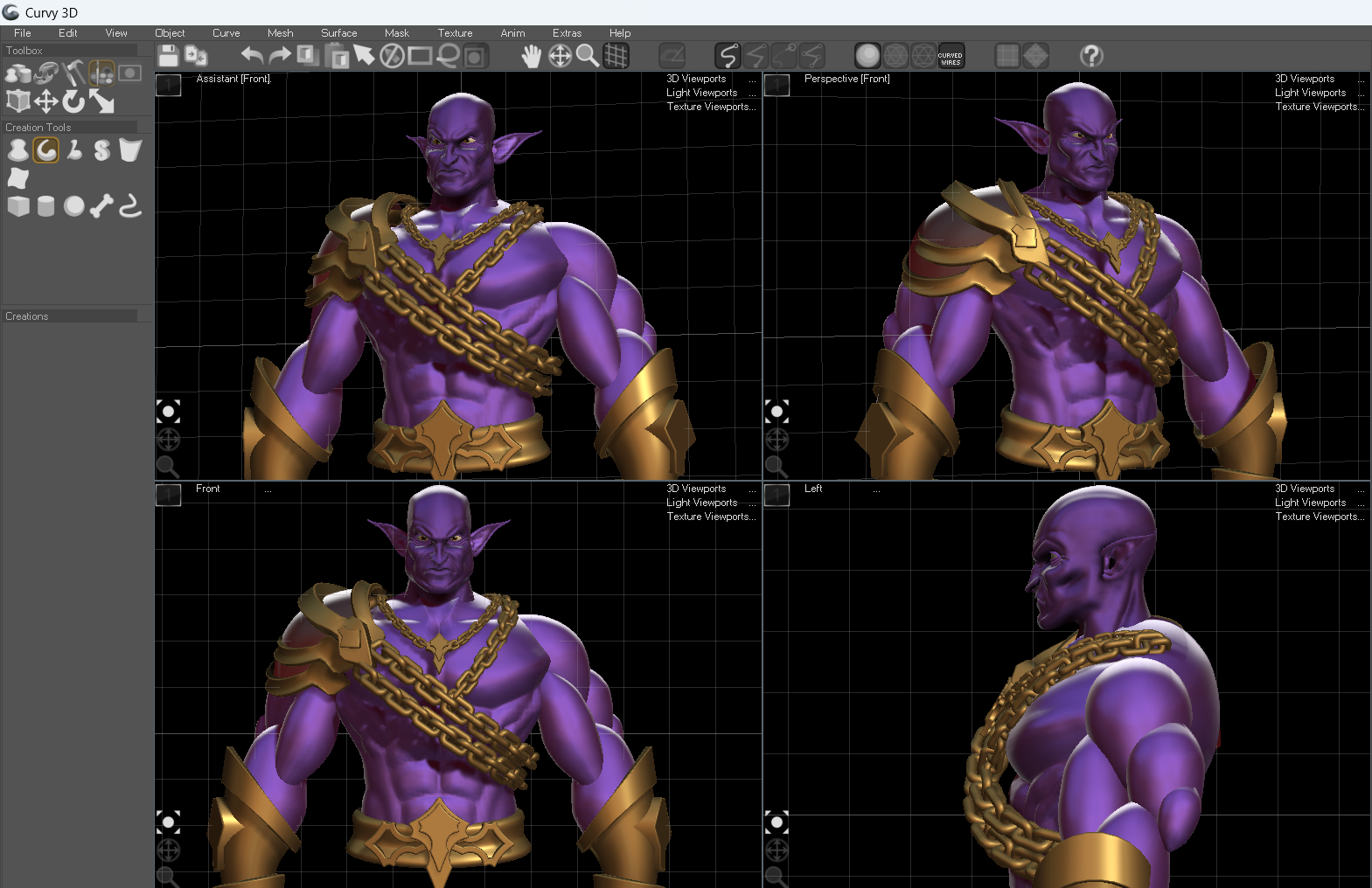Viewport: 1372px width, 888px height.
Task: Select the rotate tool in the Toolbox
Action: click(74, 101)
